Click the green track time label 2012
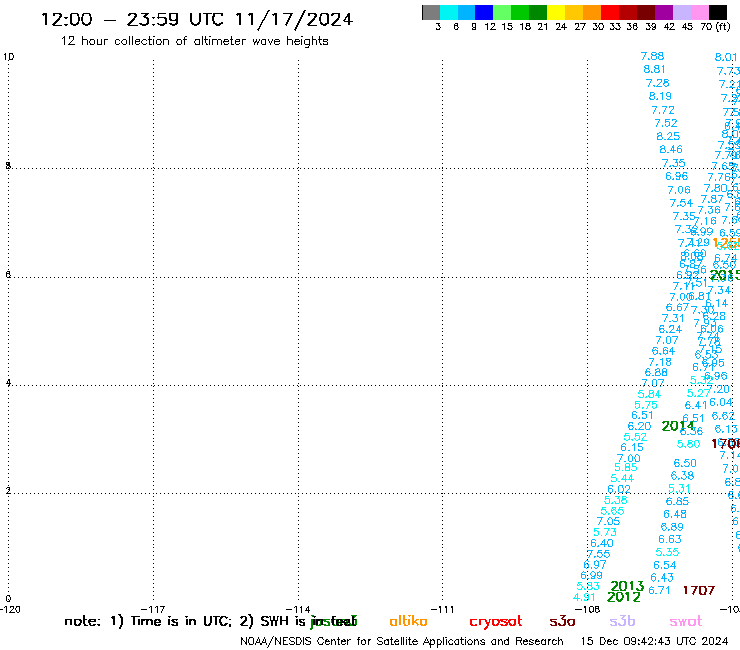Viewport: 740px width, 650px height. (624, 597)
